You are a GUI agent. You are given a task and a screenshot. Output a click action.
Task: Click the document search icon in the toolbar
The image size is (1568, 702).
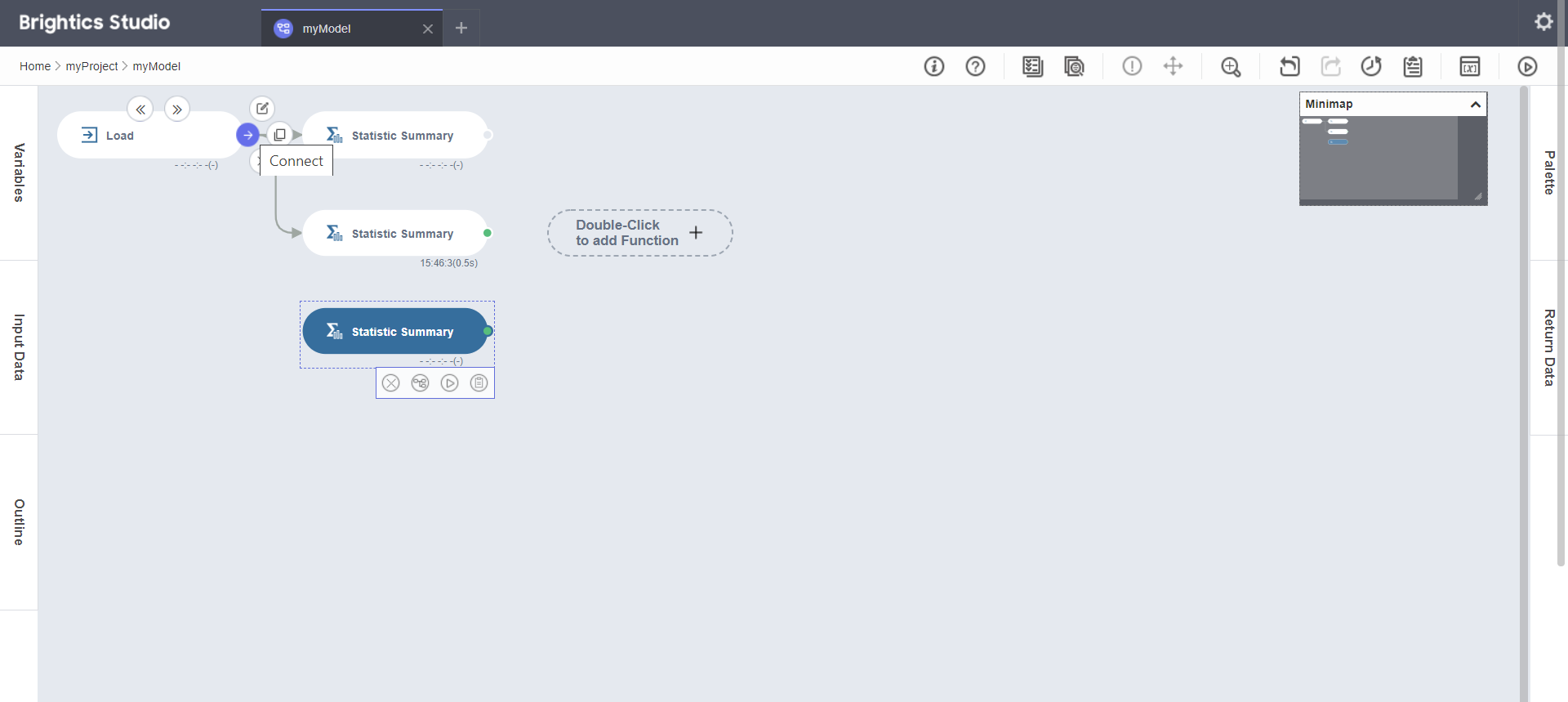[1074, 66]
